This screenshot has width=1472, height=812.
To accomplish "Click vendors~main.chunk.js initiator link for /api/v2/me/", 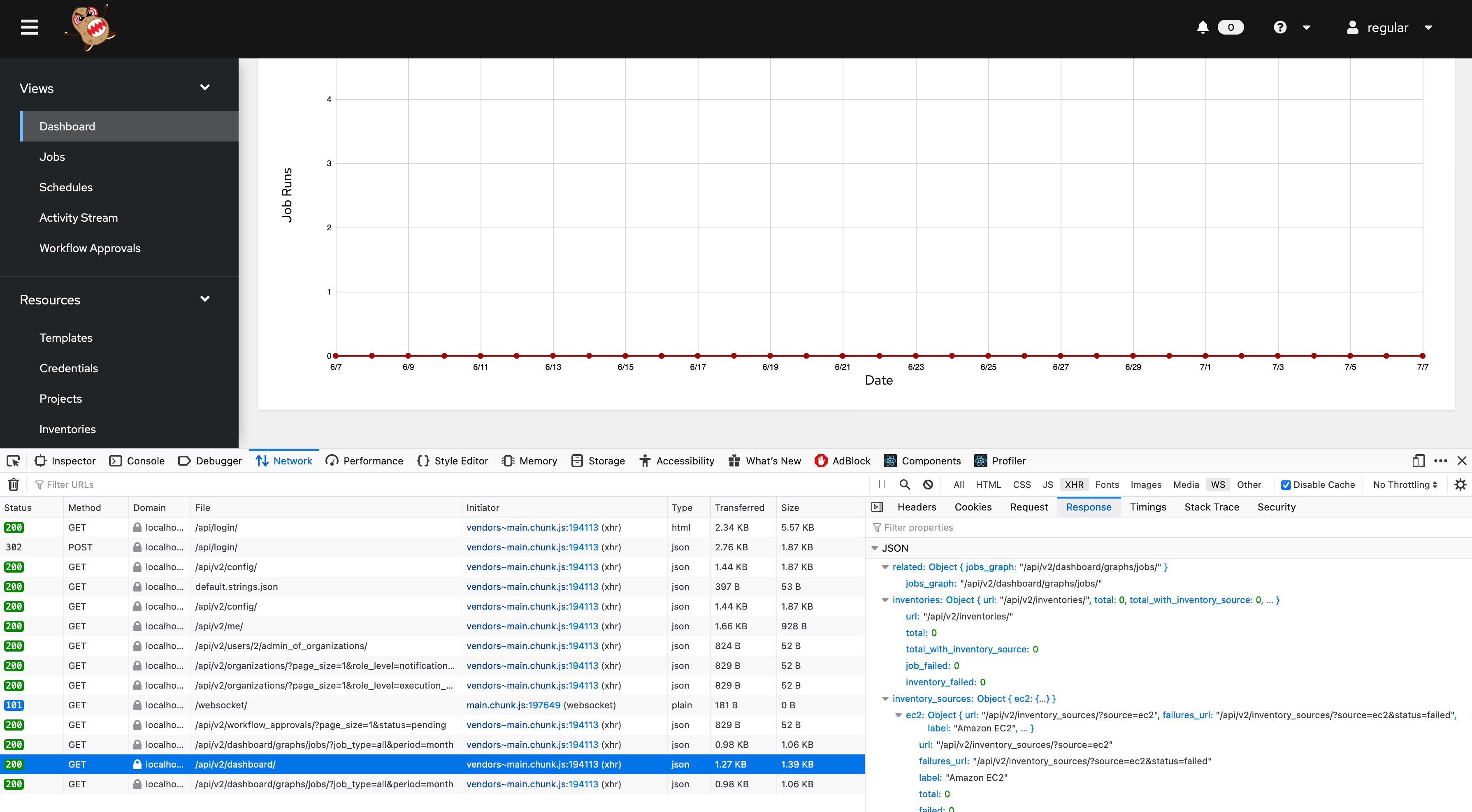I will click(x=532, y=626).
